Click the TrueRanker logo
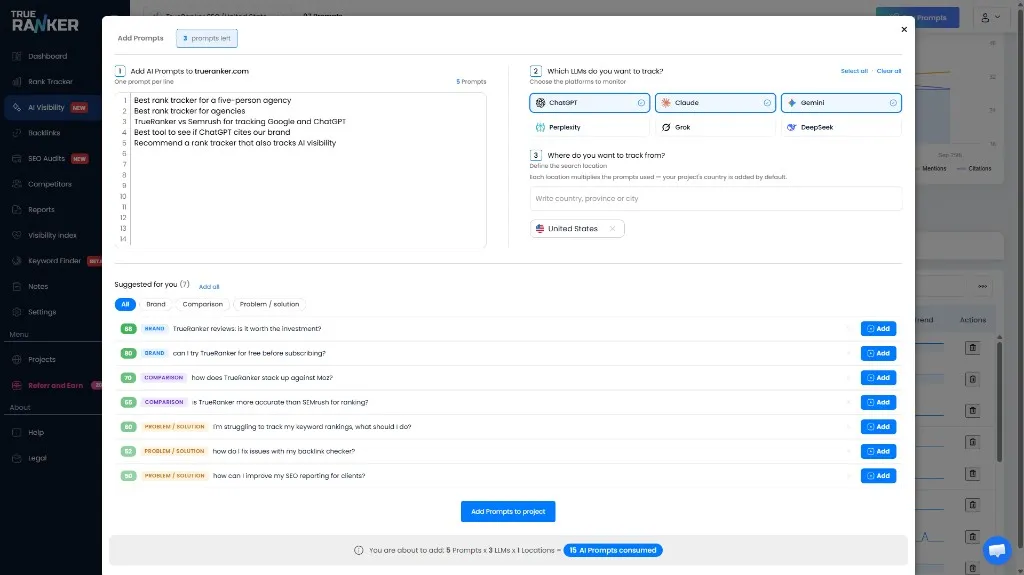The height and width of the screenshot is (575, 1024). [44, 21]
